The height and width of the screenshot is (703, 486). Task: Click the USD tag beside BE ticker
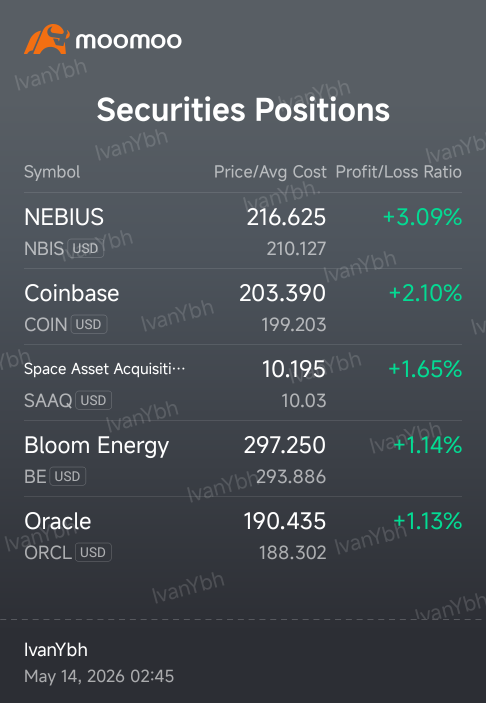click(x=67, y=476)
